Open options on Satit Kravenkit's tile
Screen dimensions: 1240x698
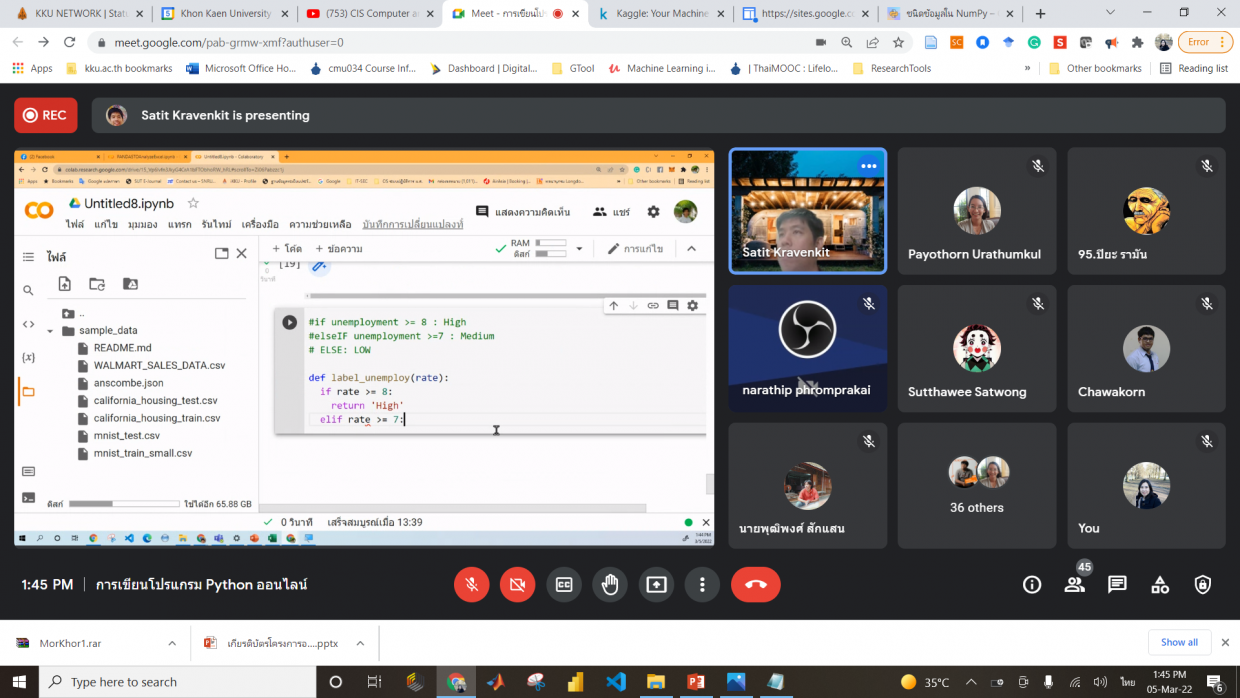point(868,166)
